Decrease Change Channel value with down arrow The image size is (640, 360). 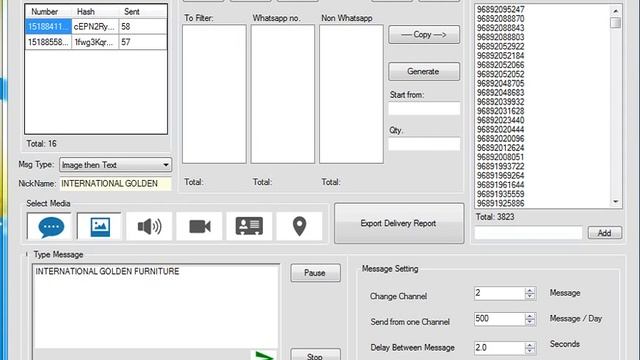point(530,297)
